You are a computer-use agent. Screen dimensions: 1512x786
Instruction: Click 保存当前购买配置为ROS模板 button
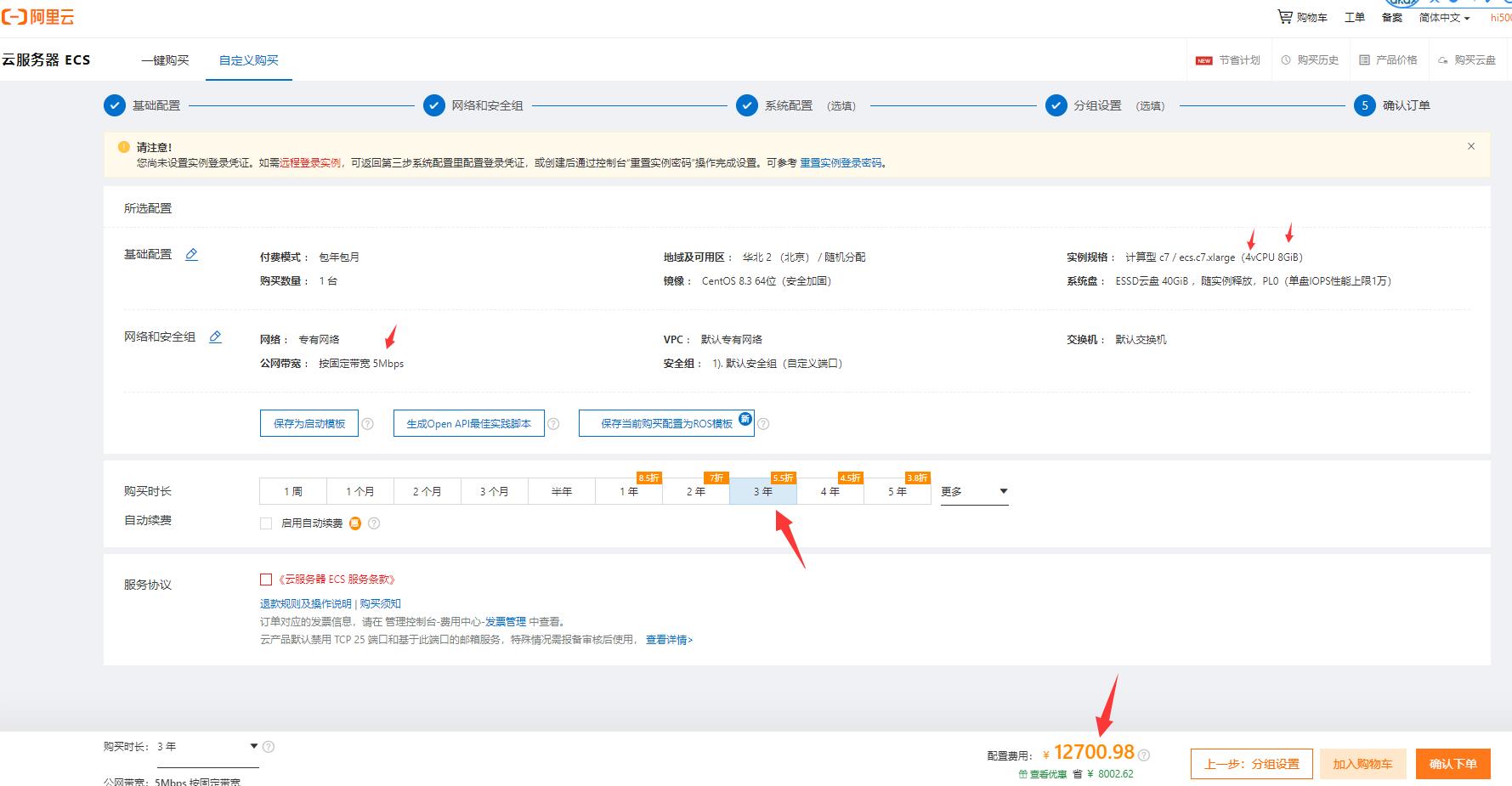tap(666, 423)
